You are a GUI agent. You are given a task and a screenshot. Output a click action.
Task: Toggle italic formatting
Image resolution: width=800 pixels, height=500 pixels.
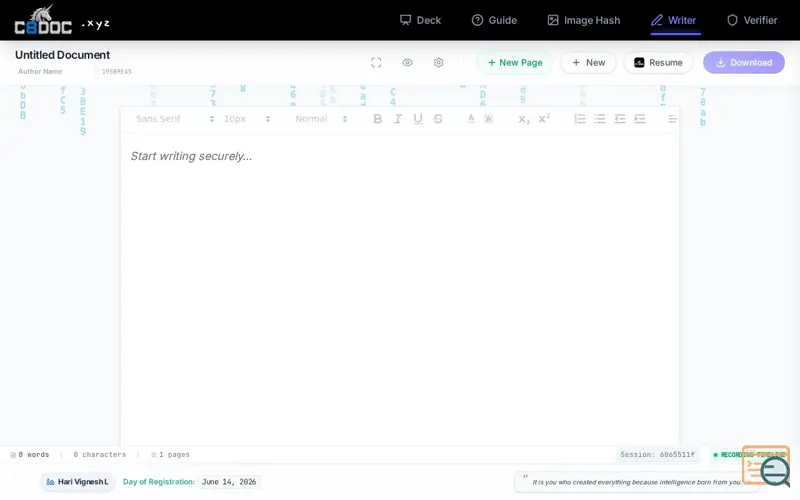pos(397,119)
